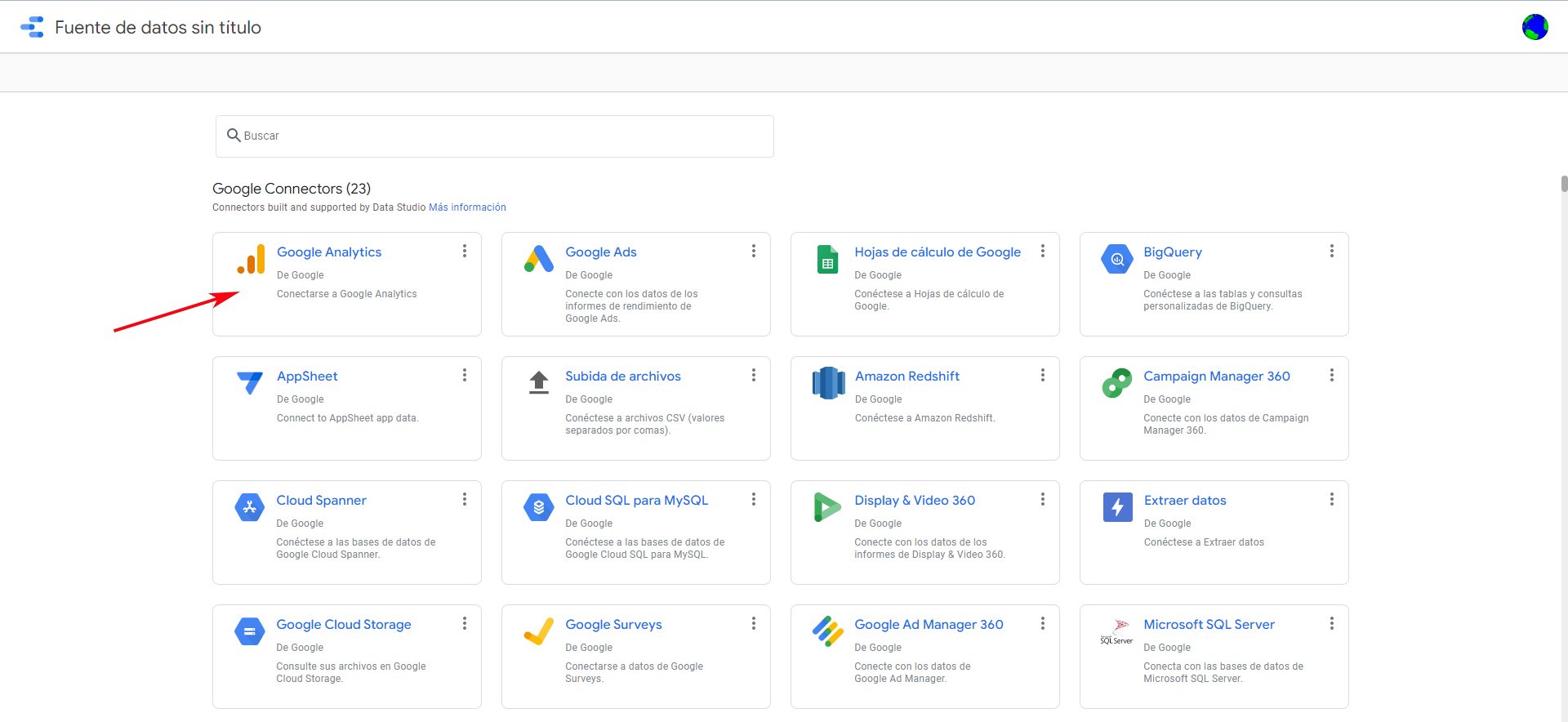Viewport: 1568px width, 722px height.
Task: Click the Cloud SQL para MySQL icon
Action: tap(538, 507)
